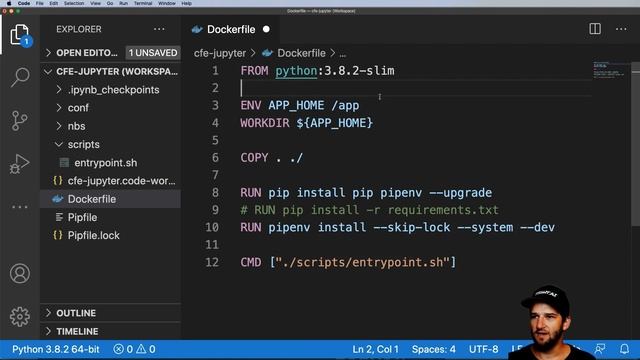Click cfe-jupyter in the breadcrumb
This screenshot has height=360, width=640.
pos(220,53)
